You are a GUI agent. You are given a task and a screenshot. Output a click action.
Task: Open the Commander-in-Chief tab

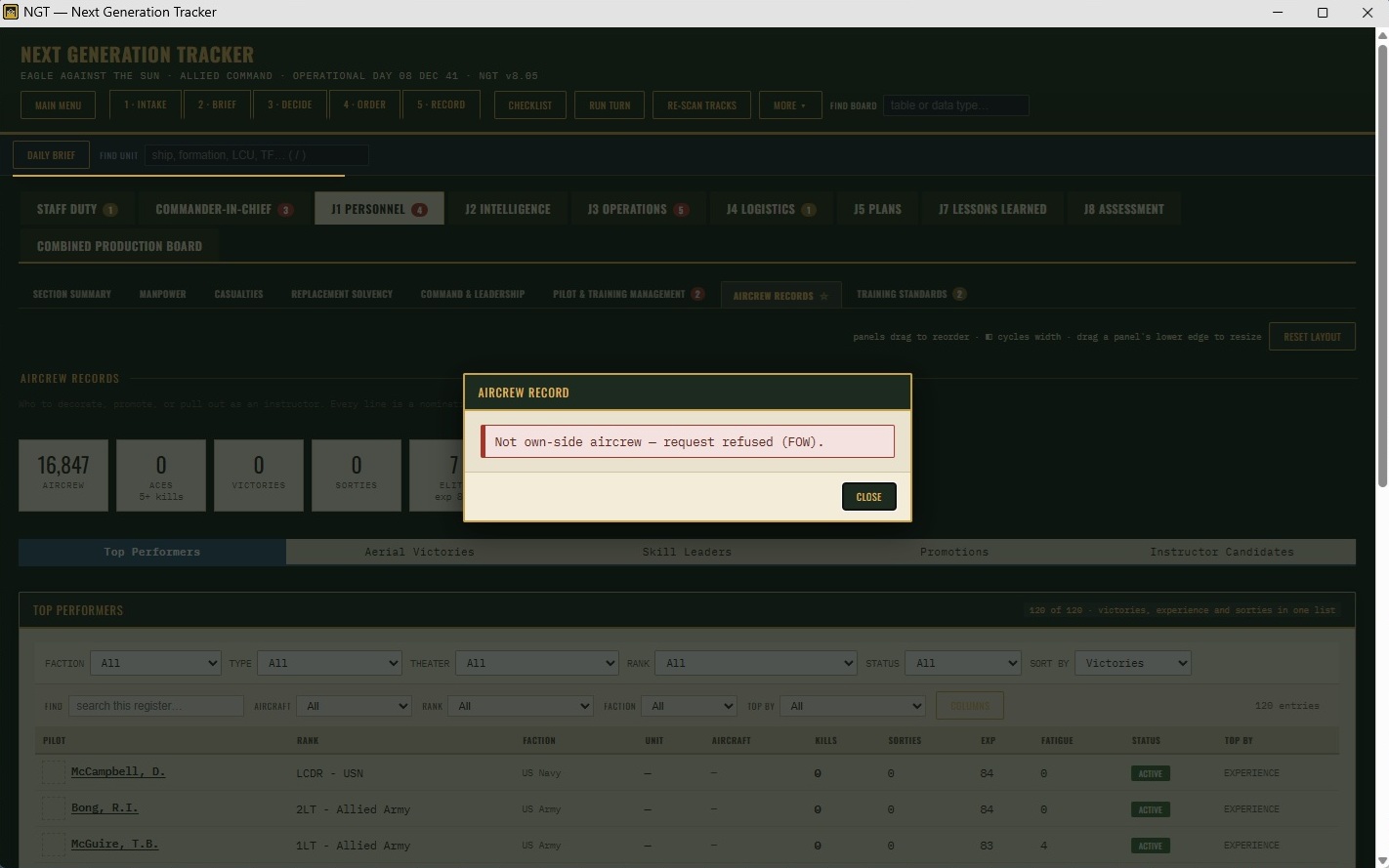(x=225, y=209)
